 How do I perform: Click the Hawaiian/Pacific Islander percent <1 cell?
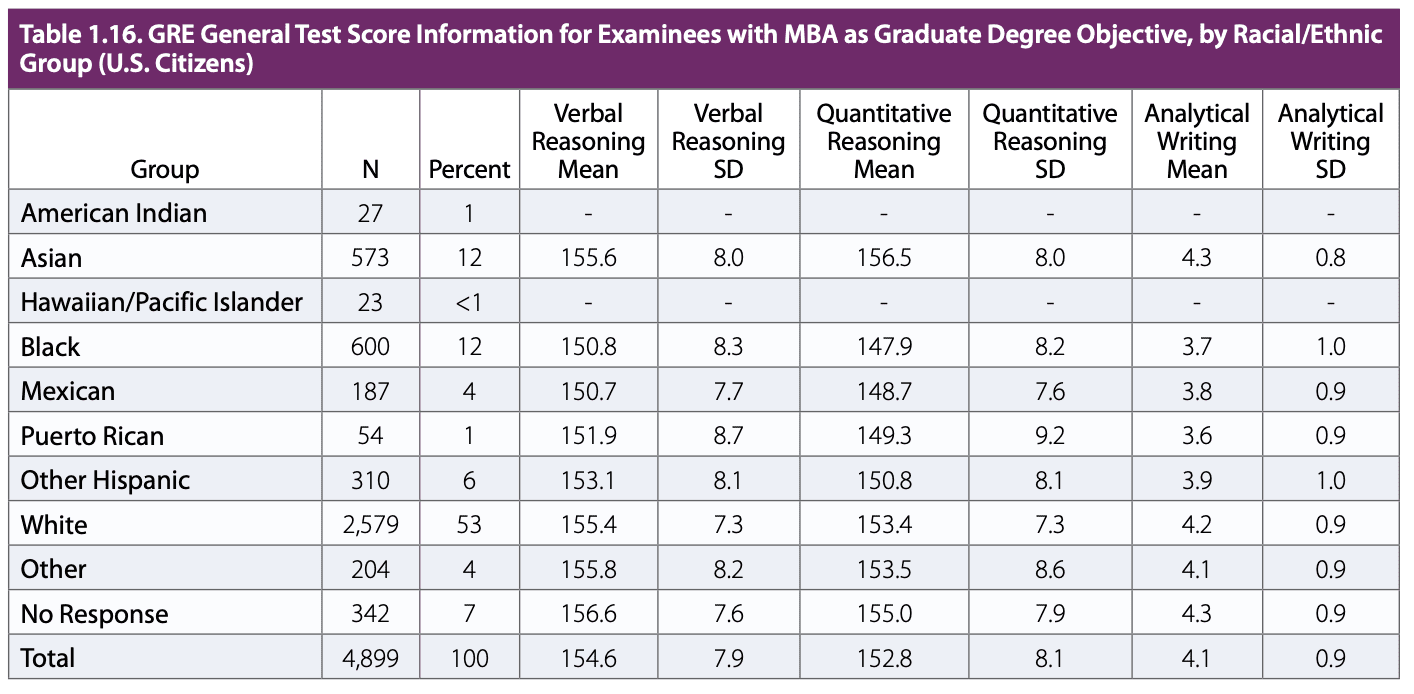(x=469, y=302)
